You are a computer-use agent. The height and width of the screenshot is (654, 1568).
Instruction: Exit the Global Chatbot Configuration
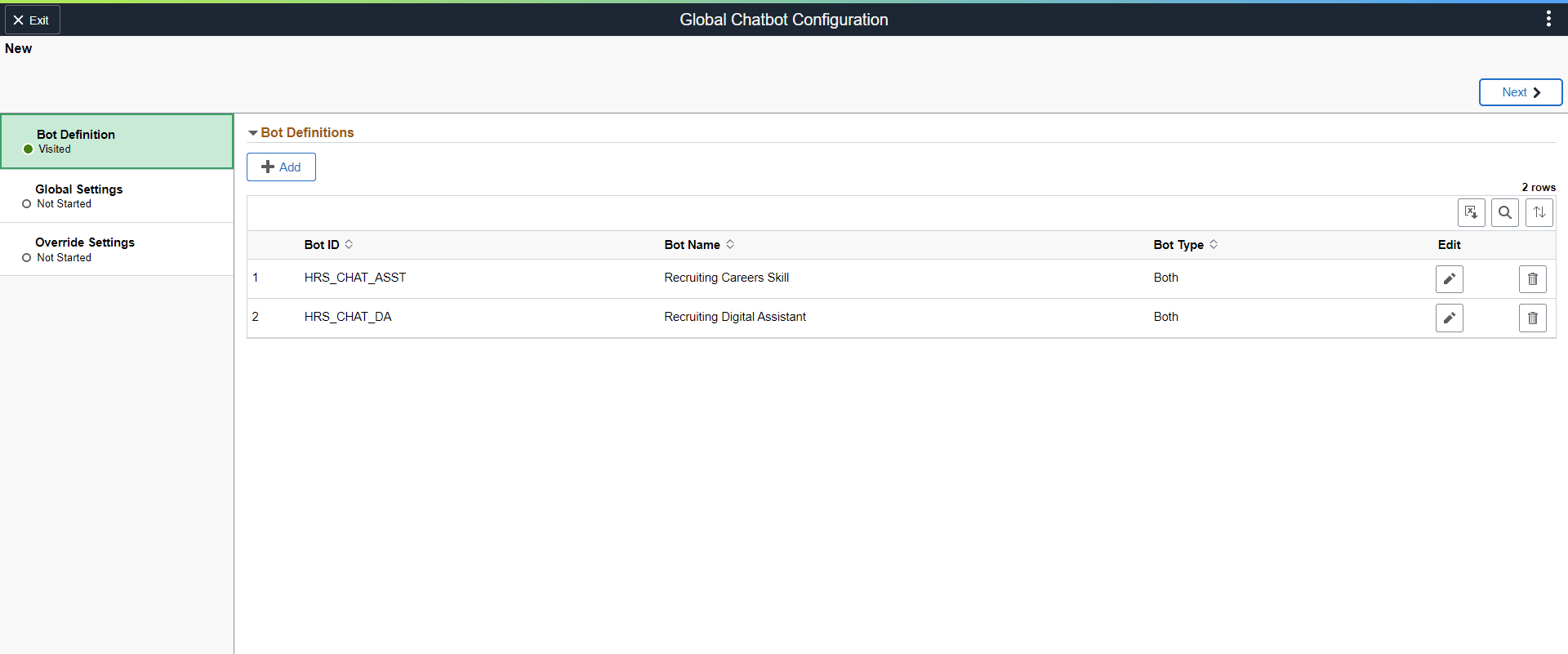(32, 20)
